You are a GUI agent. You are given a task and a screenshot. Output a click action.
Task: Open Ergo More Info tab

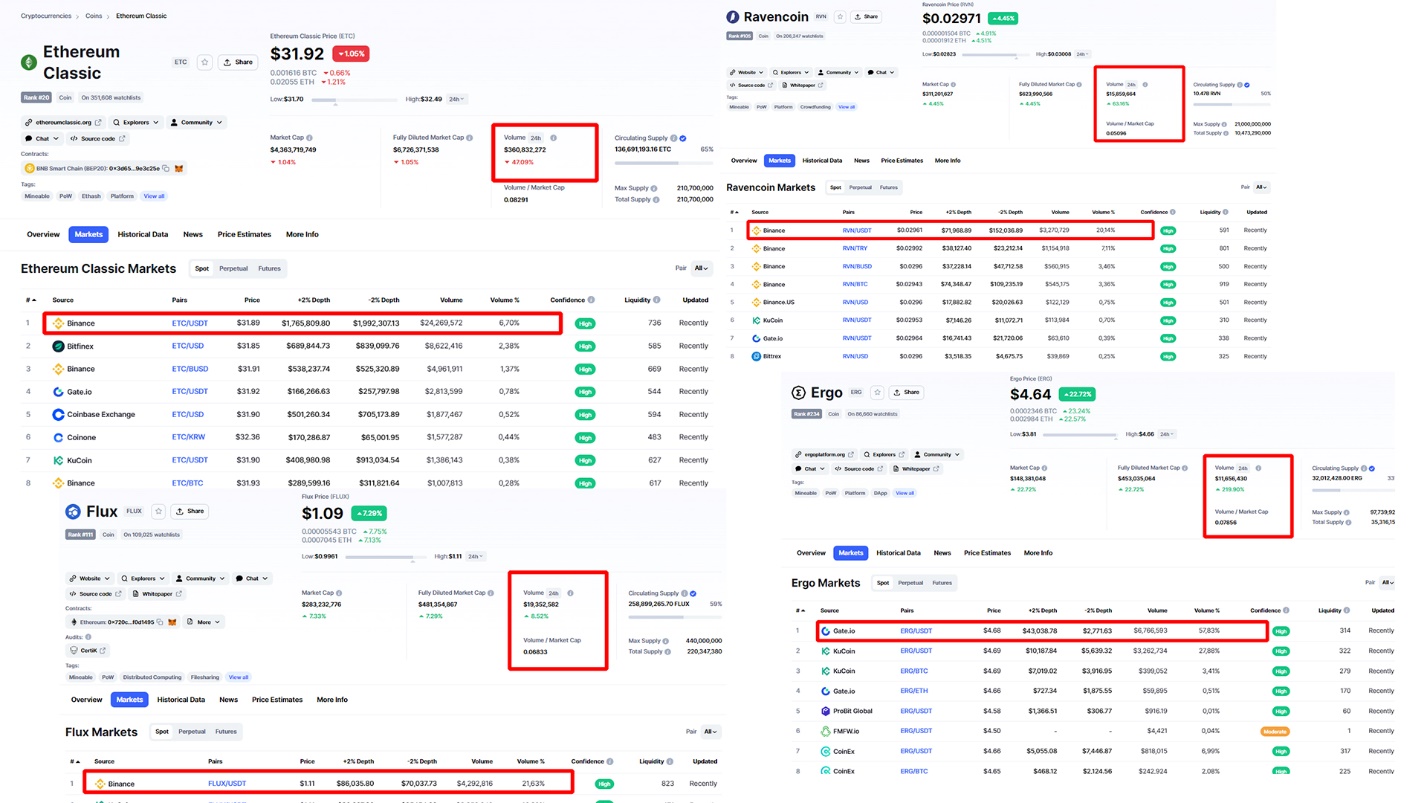pyautogui.click(x=1038, y=553)
